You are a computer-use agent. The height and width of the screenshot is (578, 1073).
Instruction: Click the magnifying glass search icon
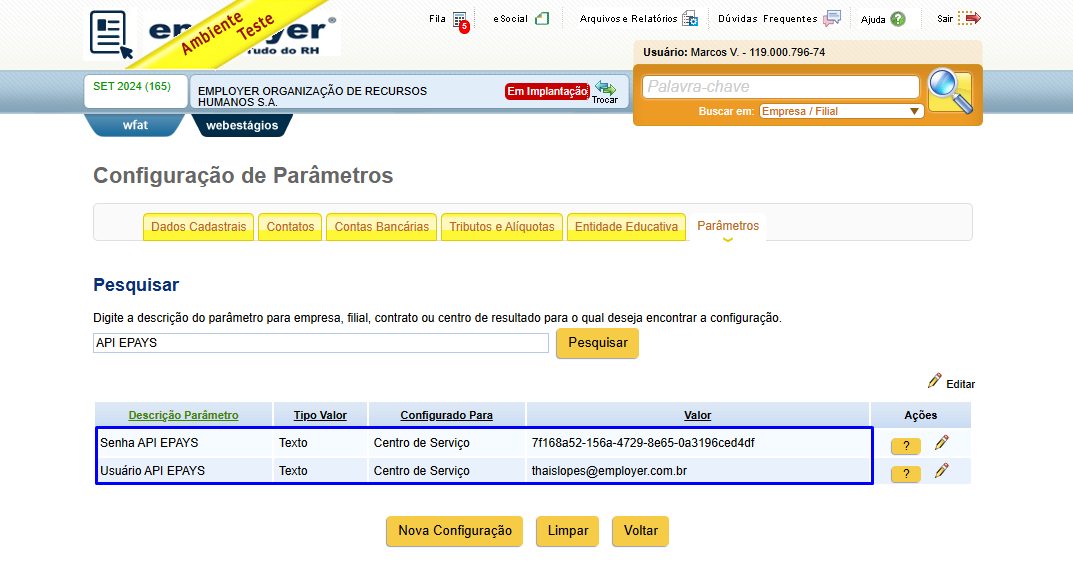click(x=951, y=91)
